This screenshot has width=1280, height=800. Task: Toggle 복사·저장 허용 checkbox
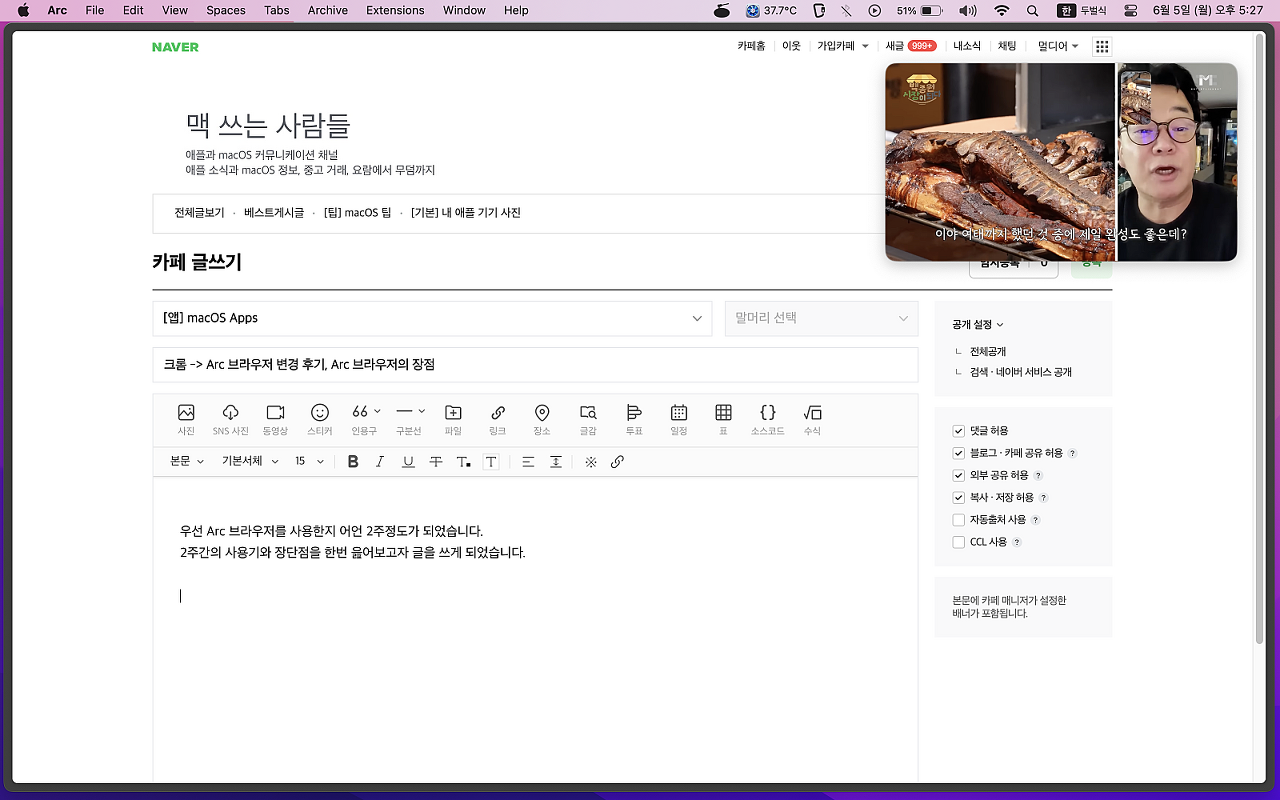tap(959, 497)
